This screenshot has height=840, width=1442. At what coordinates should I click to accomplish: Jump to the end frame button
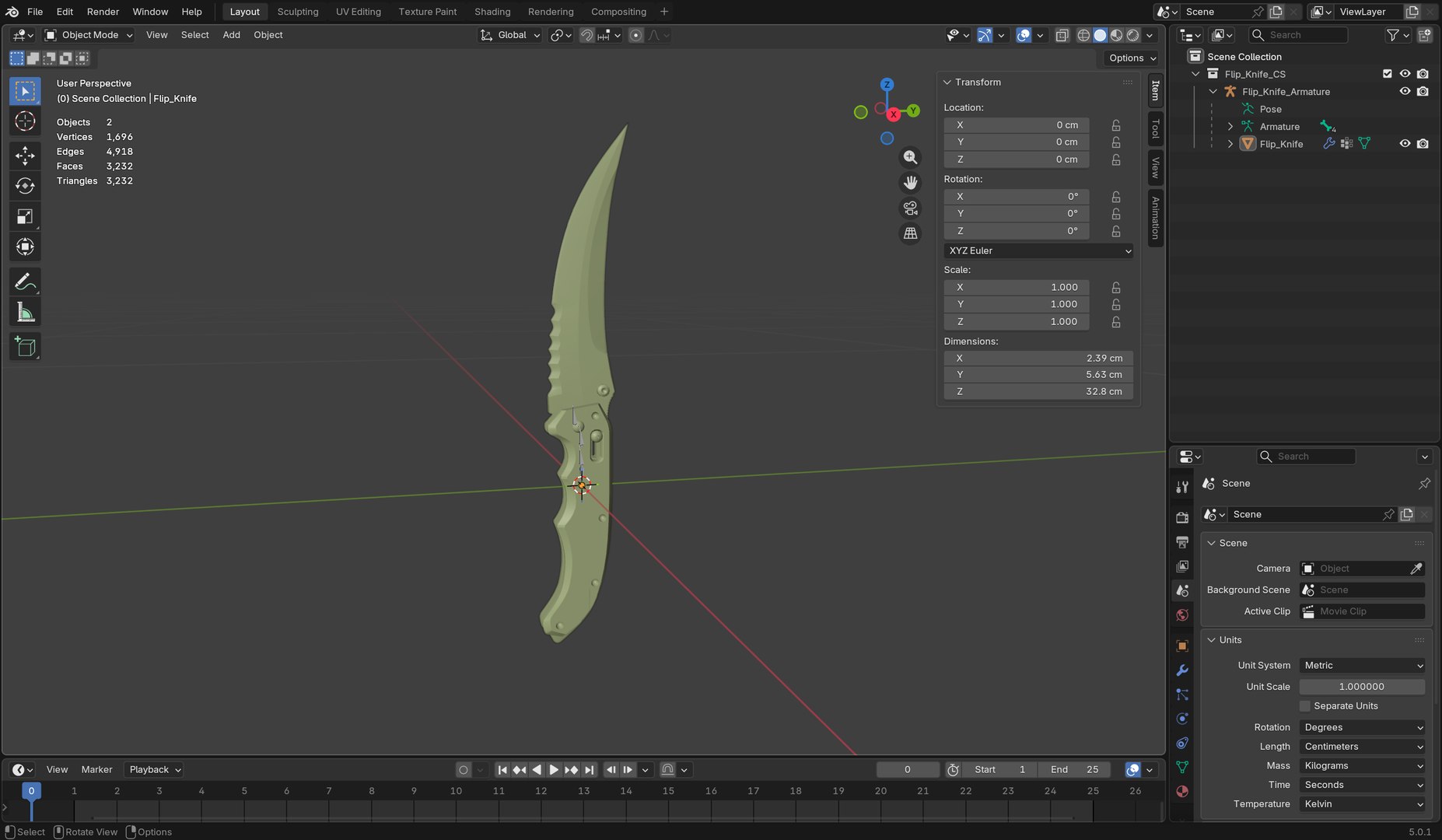[x=590, y=770]
